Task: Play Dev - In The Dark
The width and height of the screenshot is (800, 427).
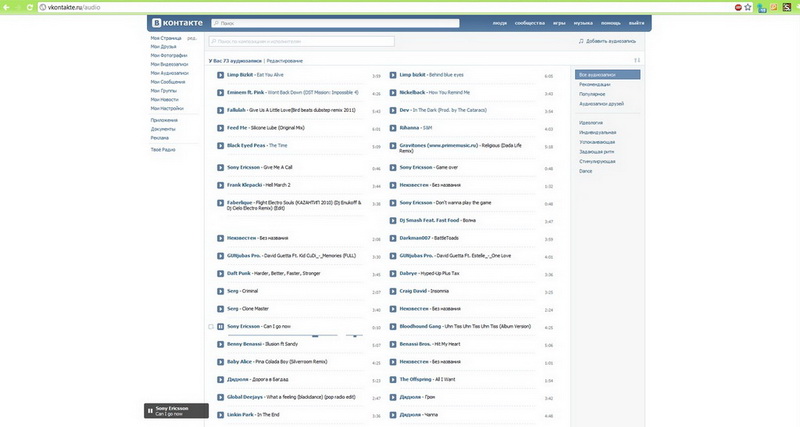Action: (x=393, y=110)
